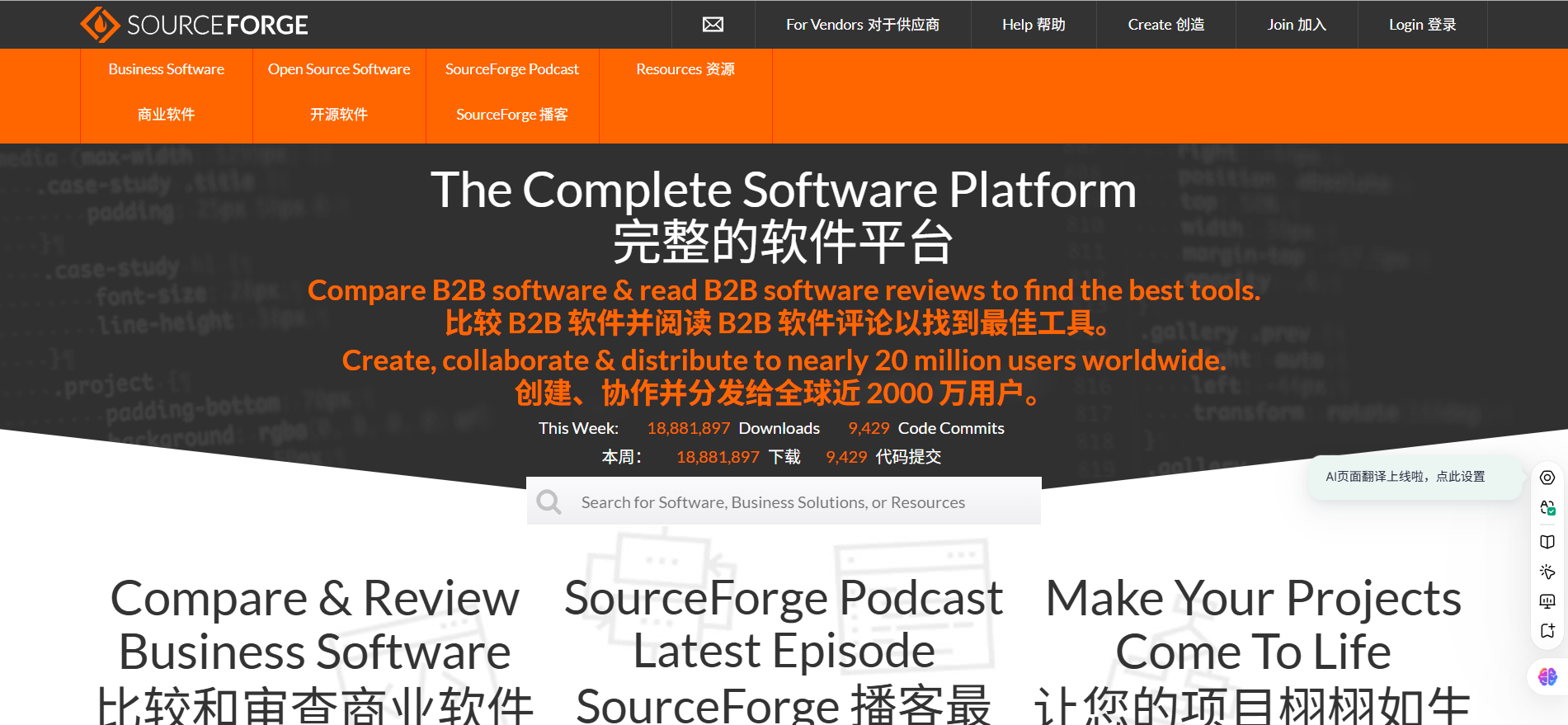Click the 'Compare B2B software' tagline
Image resolution: width=1568 pixels, height=725 pixels.
click(x=784, y=290)
